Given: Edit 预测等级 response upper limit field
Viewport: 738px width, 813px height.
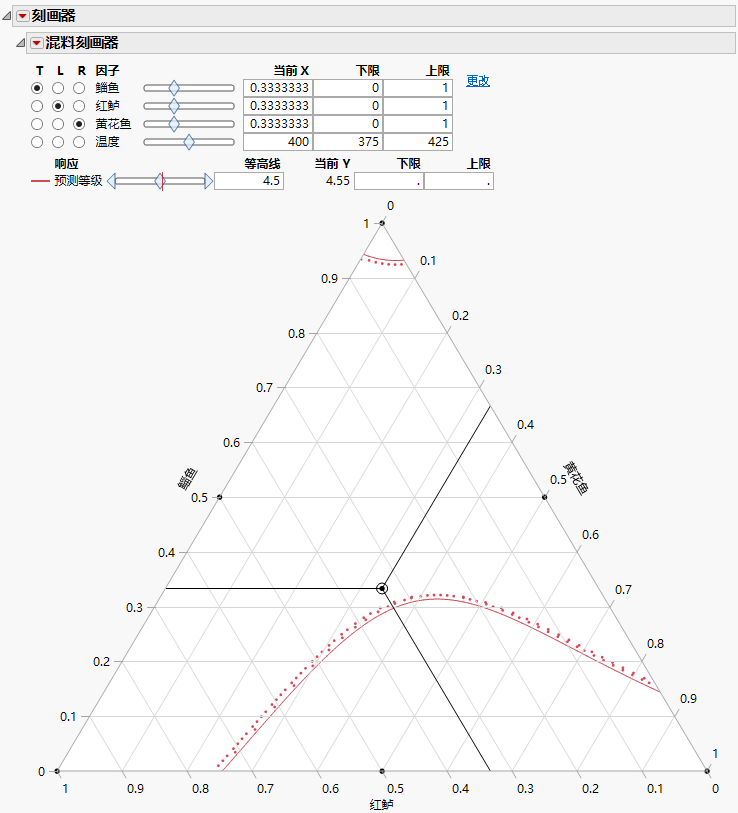Looking at the screenshot, I should (459, 181).
